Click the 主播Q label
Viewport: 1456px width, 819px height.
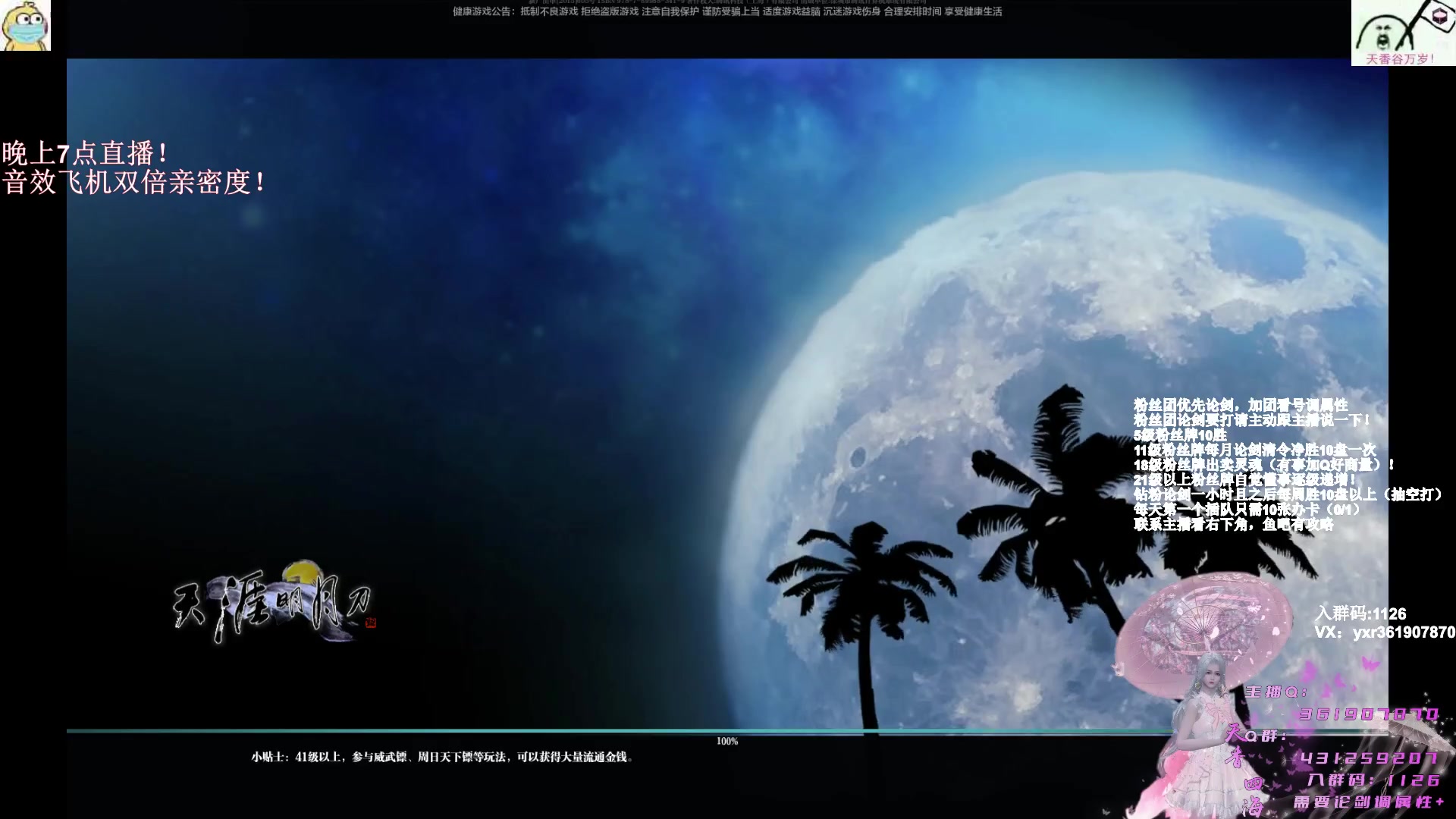pyautogui.click(x=1276, y=692)
